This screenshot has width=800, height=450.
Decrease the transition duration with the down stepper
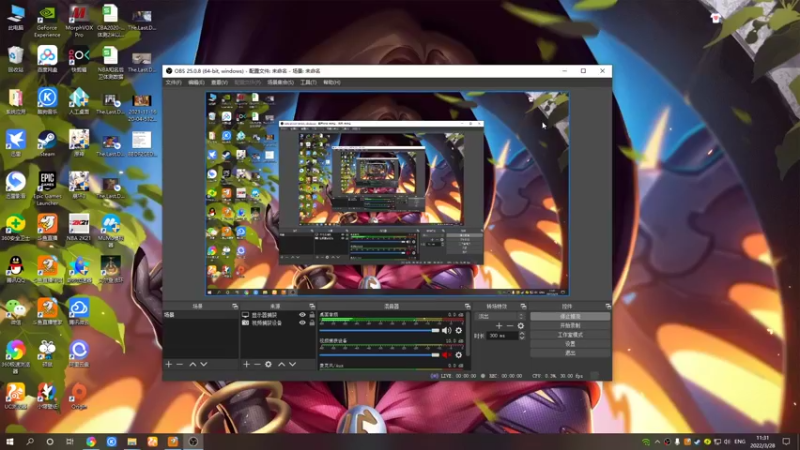coord(521,338)
